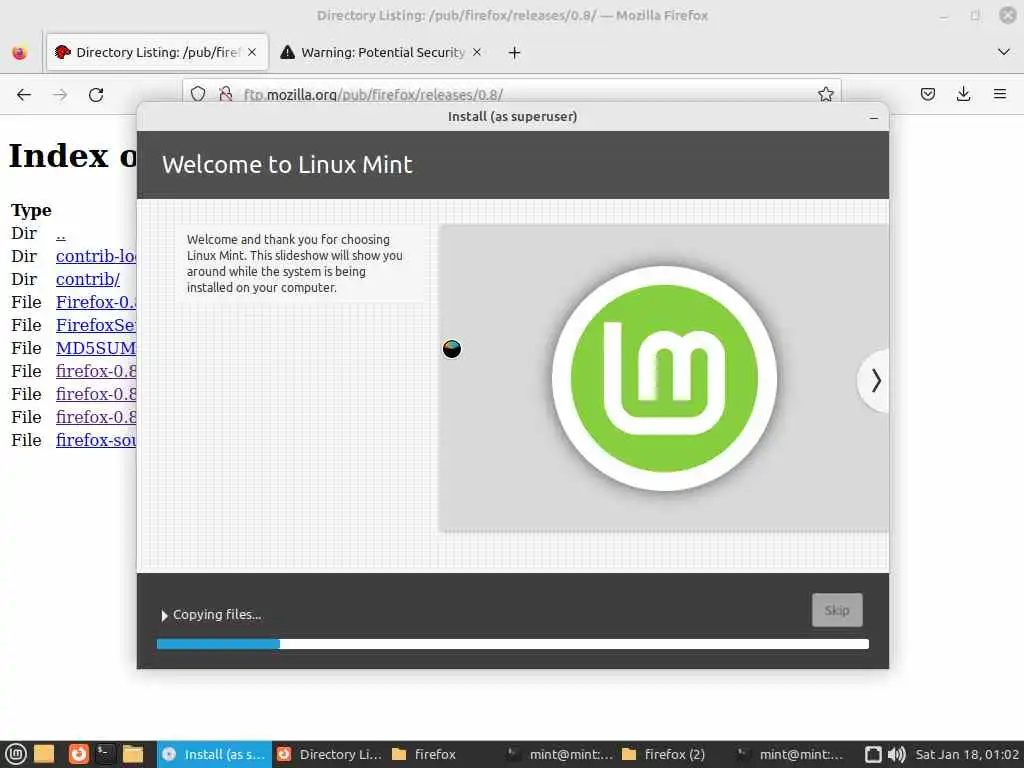The width and height of the screenshot is (1024, 768).
Task: Click the Skip button in installer
Action: (837, 610)
